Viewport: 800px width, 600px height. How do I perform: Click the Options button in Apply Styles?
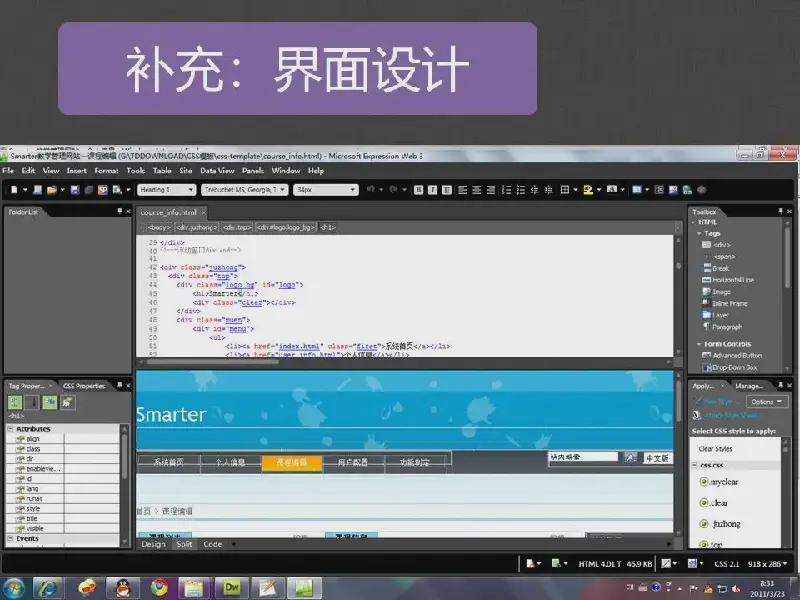click(x=766, y=402)
